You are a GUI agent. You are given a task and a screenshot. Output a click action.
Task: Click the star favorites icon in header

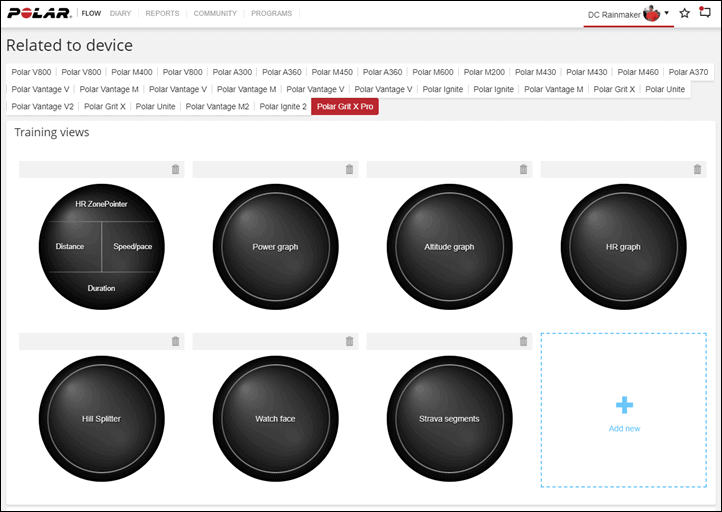point(684,13)
